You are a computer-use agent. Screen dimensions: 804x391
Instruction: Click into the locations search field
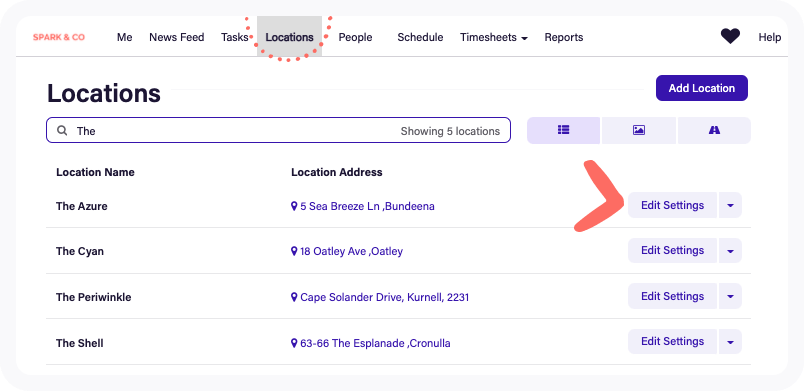[278, 130]
